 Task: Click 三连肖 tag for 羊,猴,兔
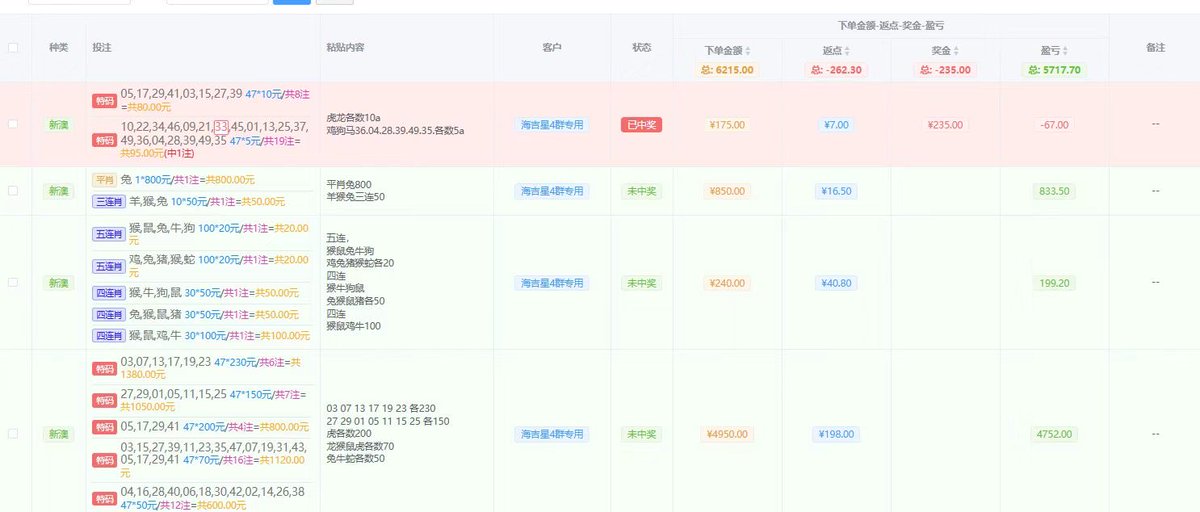pyautogui.click(x=108, y=201)
